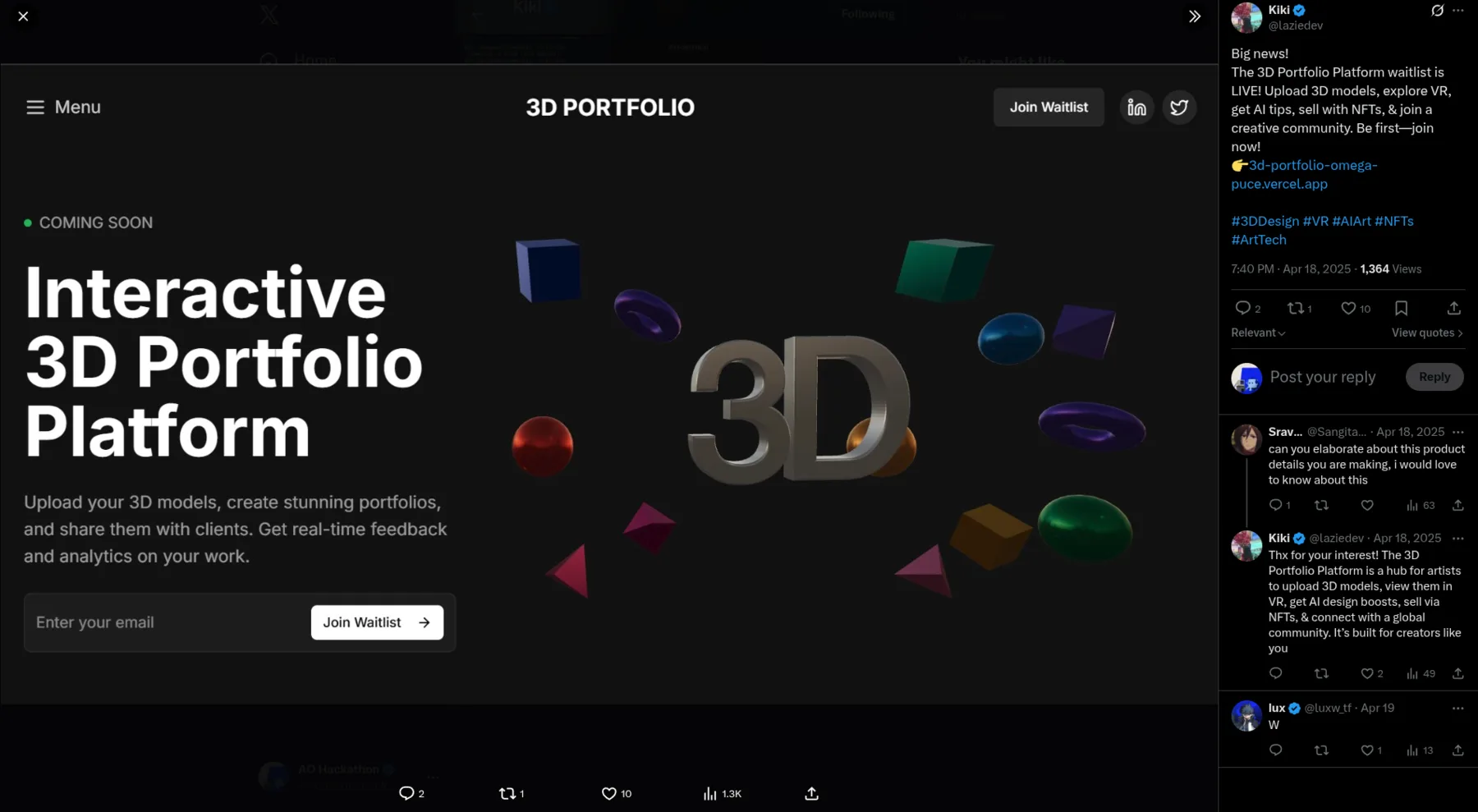
Task: Share Kiki's reply using the upload icon
Action: [1458, 673]
